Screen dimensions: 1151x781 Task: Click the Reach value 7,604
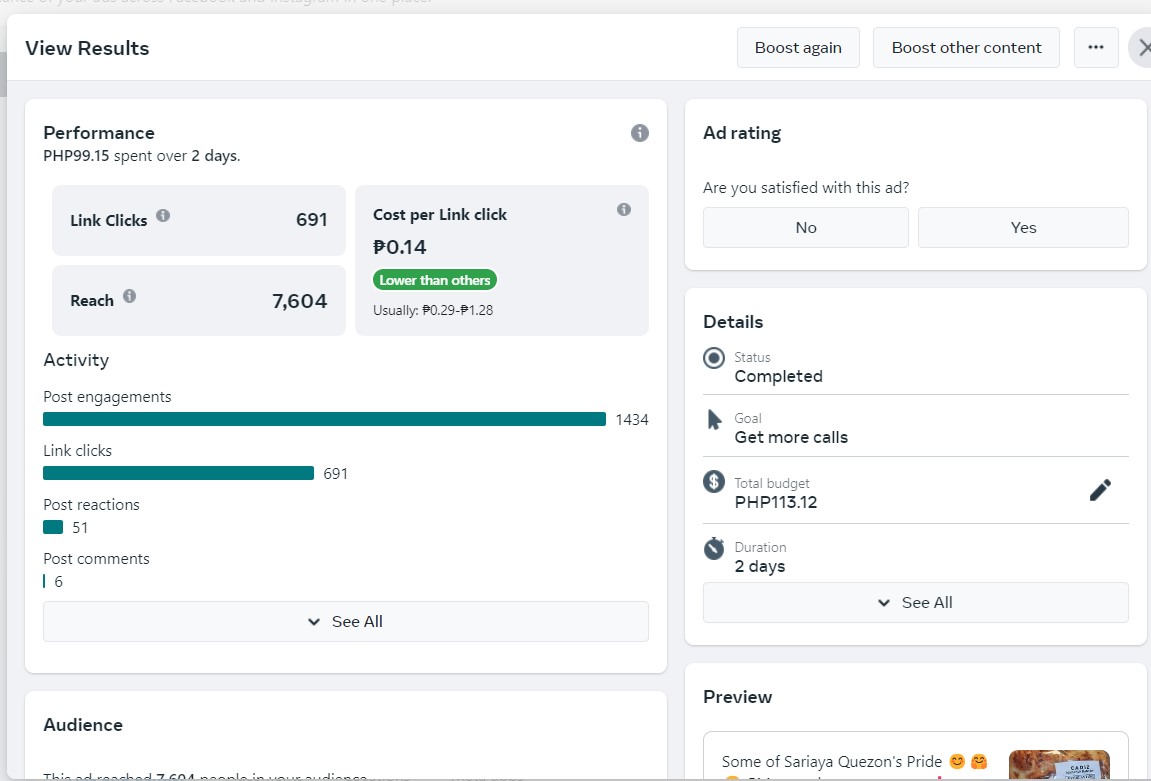coord(299,301)
